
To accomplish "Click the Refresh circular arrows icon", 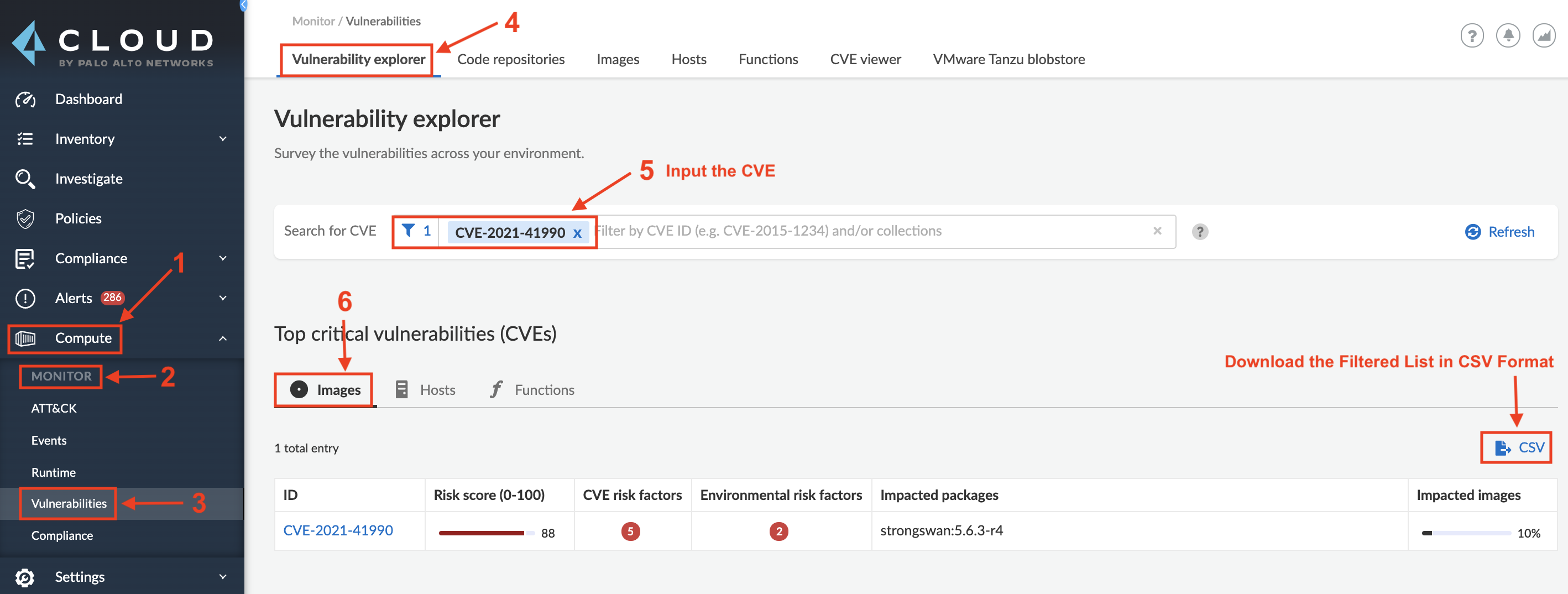I will (x=1472, y=232).
